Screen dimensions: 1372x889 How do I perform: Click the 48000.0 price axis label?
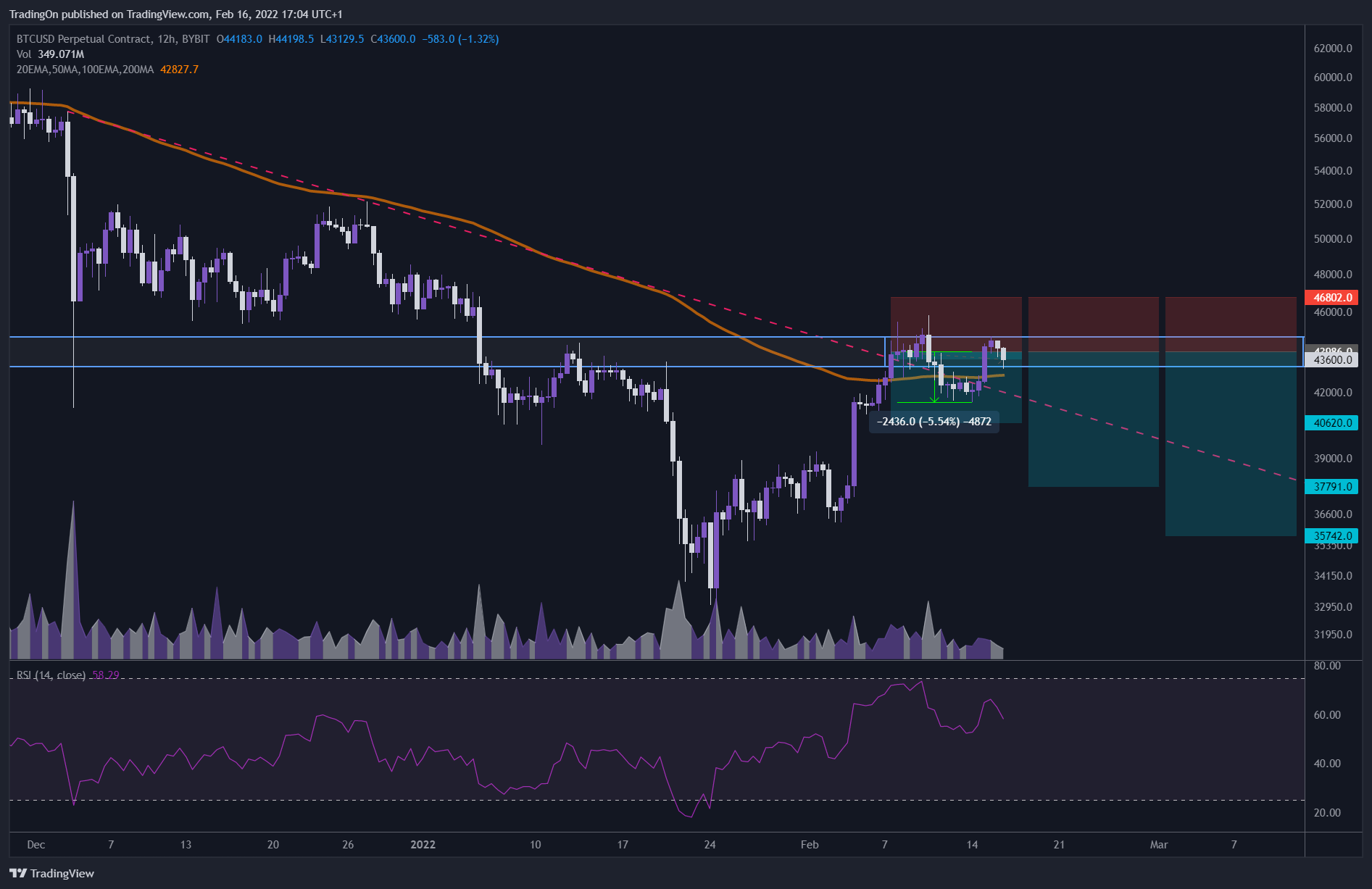coord(1333,275)
